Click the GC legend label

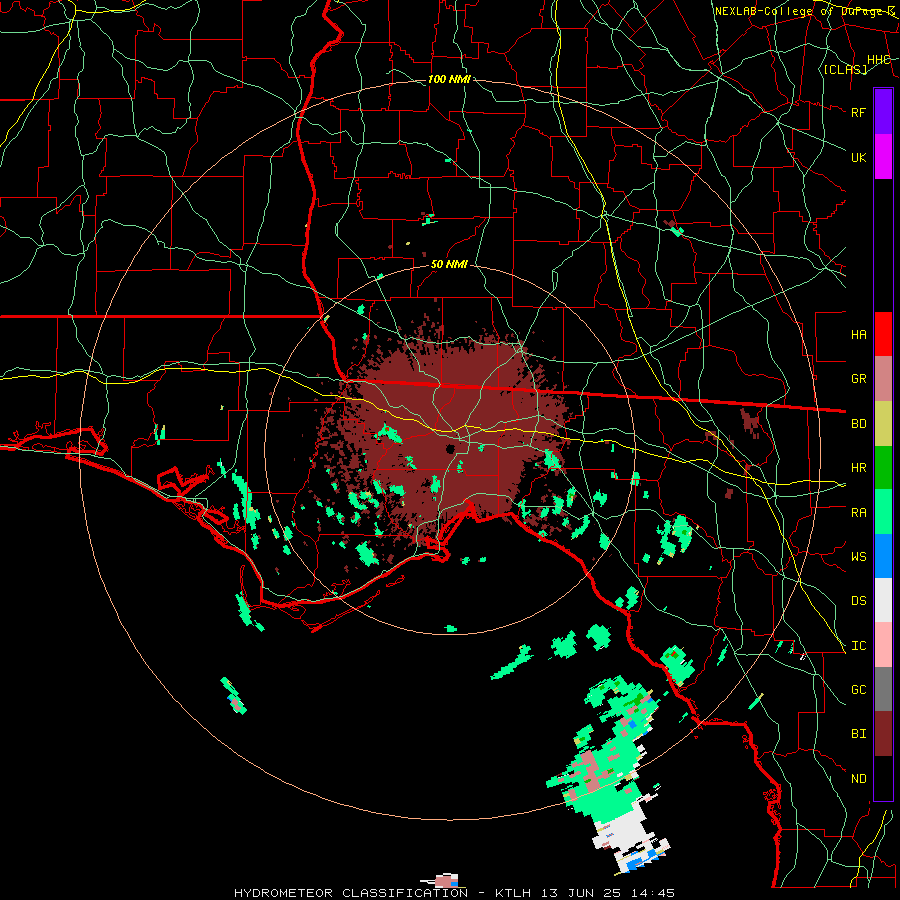[x=858, y=690]
